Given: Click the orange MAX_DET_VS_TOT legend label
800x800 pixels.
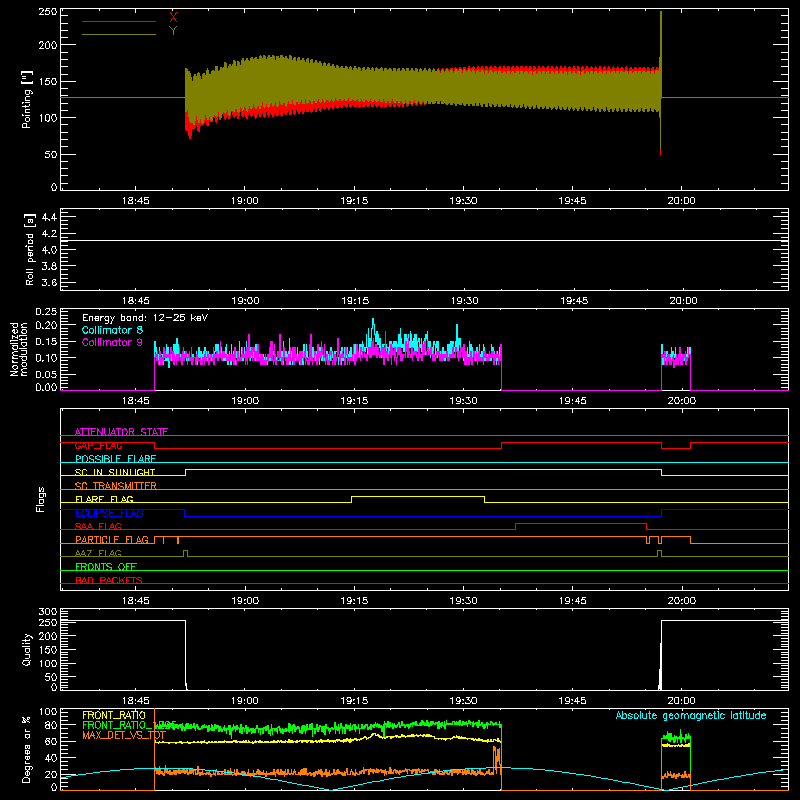Looking at the screenshot, I should tap(124, 735).
